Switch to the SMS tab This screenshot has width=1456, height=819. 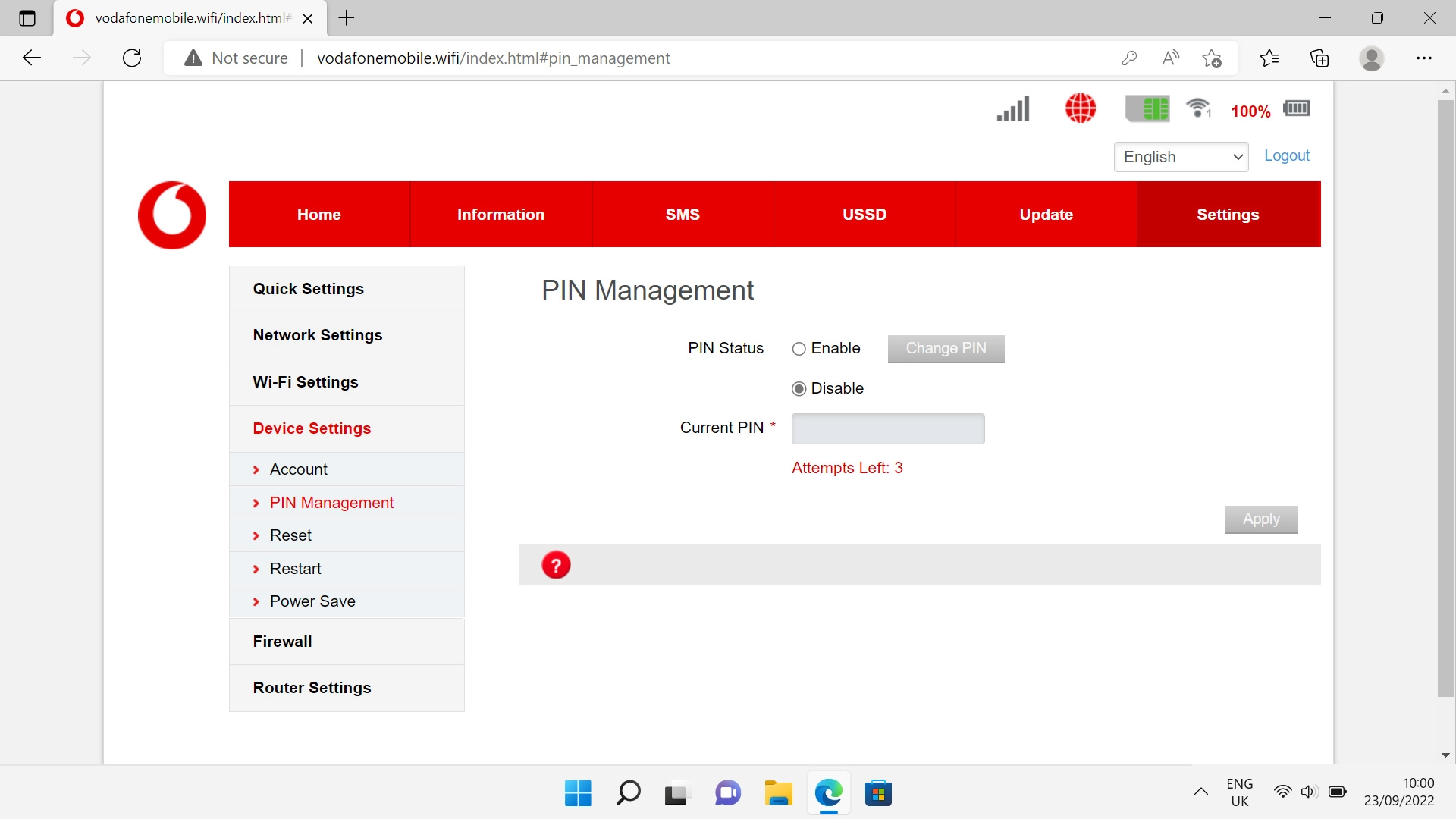click(682, 215)
